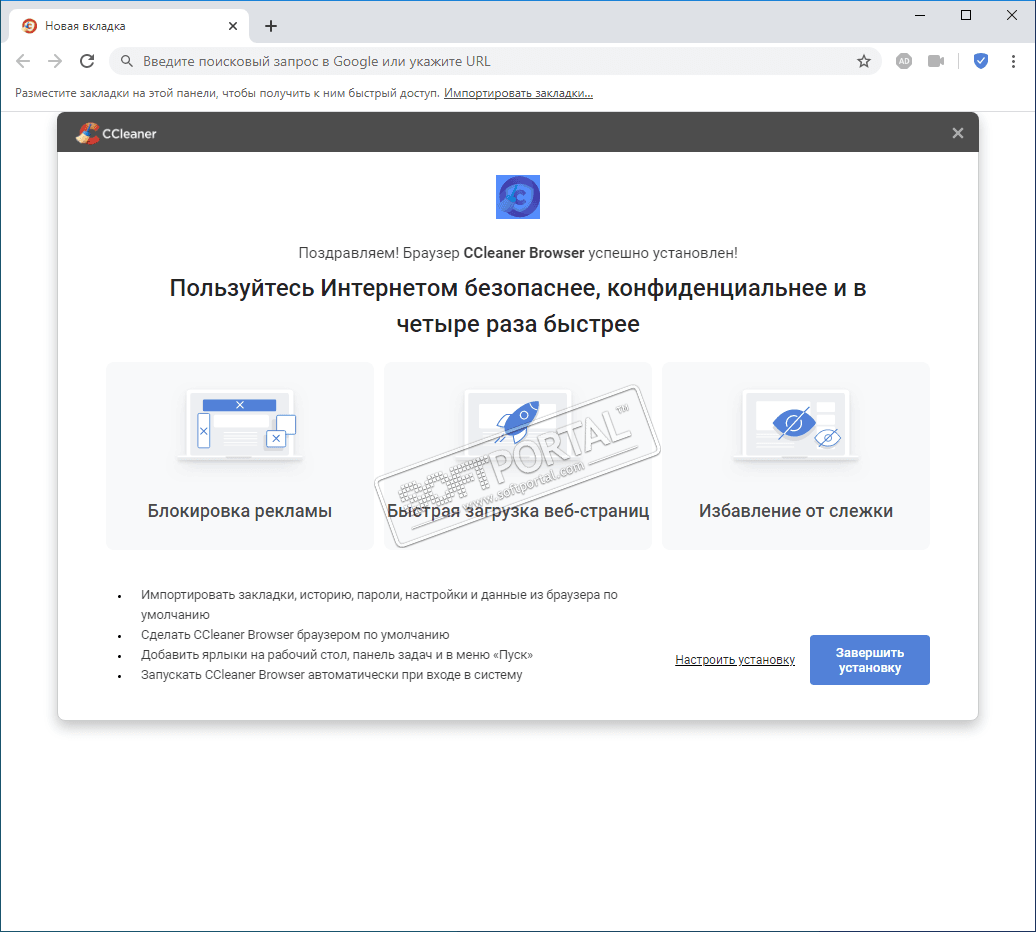
Task: Click the rocket Быстрая загрузка illustration
Action: click(x=517, y=423)
